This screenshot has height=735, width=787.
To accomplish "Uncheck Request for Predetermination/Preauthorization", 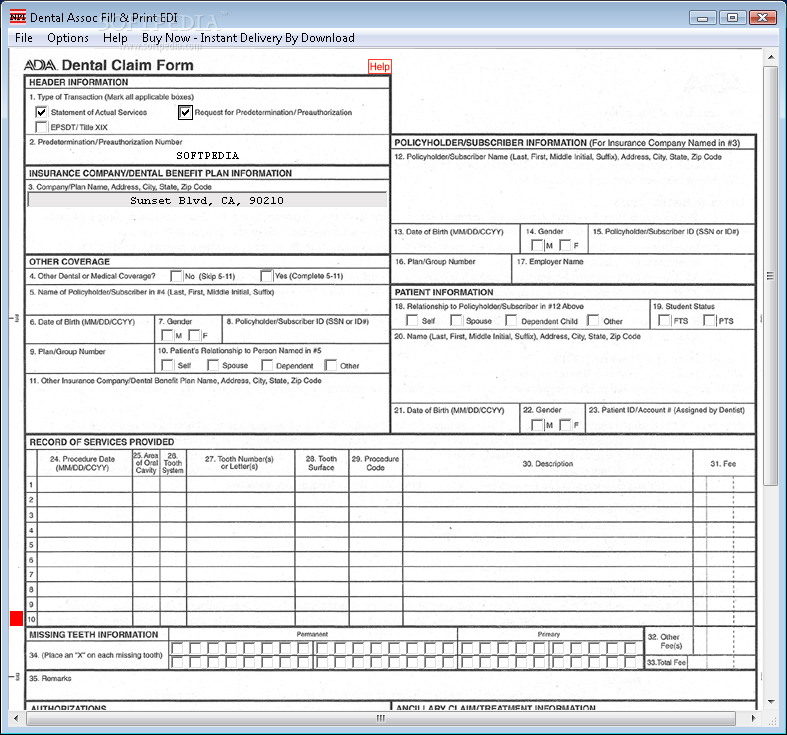I will pyautogui.click(x=185, y=112).
